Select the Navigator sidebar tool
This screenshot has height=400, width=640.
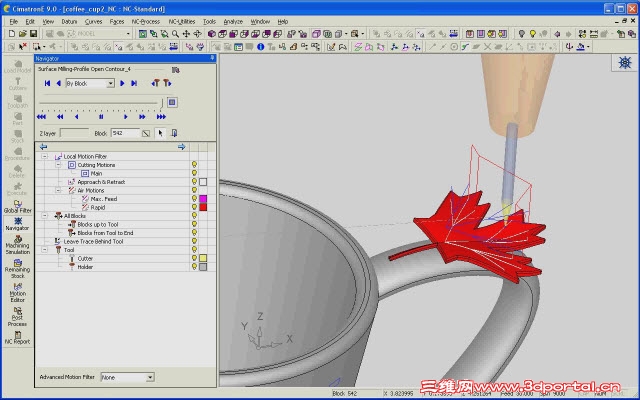click(18, 224)
